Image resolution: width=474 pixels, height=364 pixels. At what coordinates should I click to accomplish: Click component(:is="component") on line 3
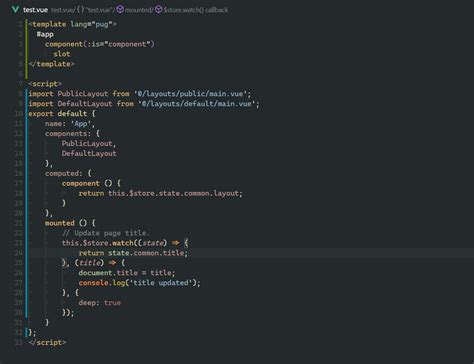point(100,44)
